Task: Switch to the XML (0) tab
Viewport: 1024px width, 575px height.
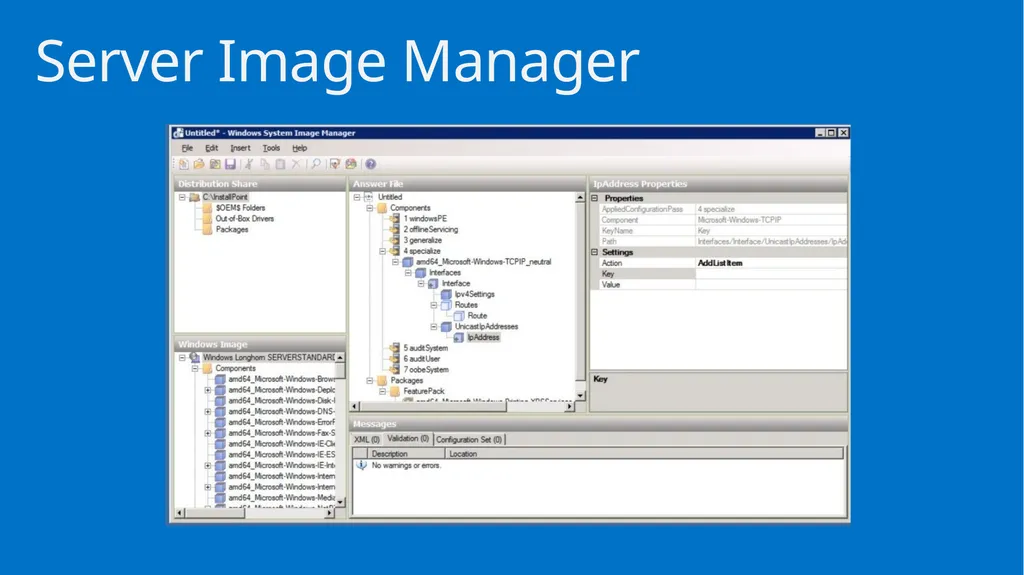Action: click(367, 440)
